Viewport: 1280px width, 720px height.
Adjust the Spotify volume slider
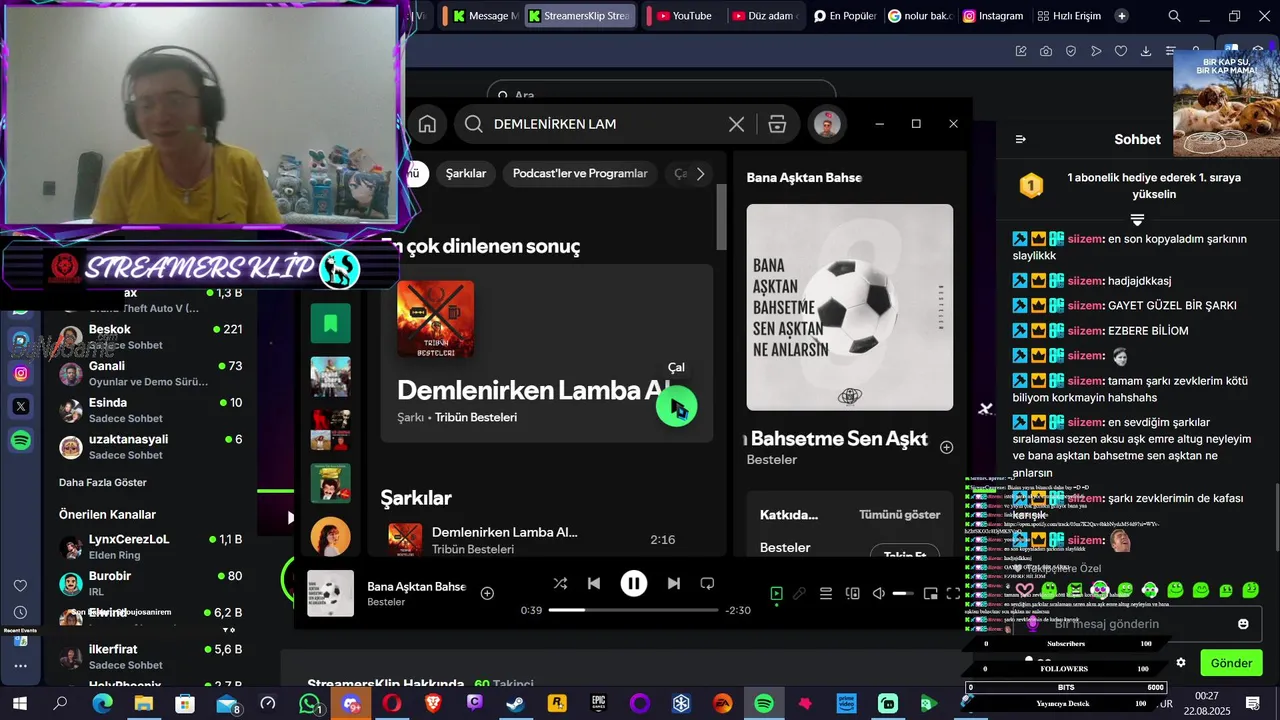[903, 594]
